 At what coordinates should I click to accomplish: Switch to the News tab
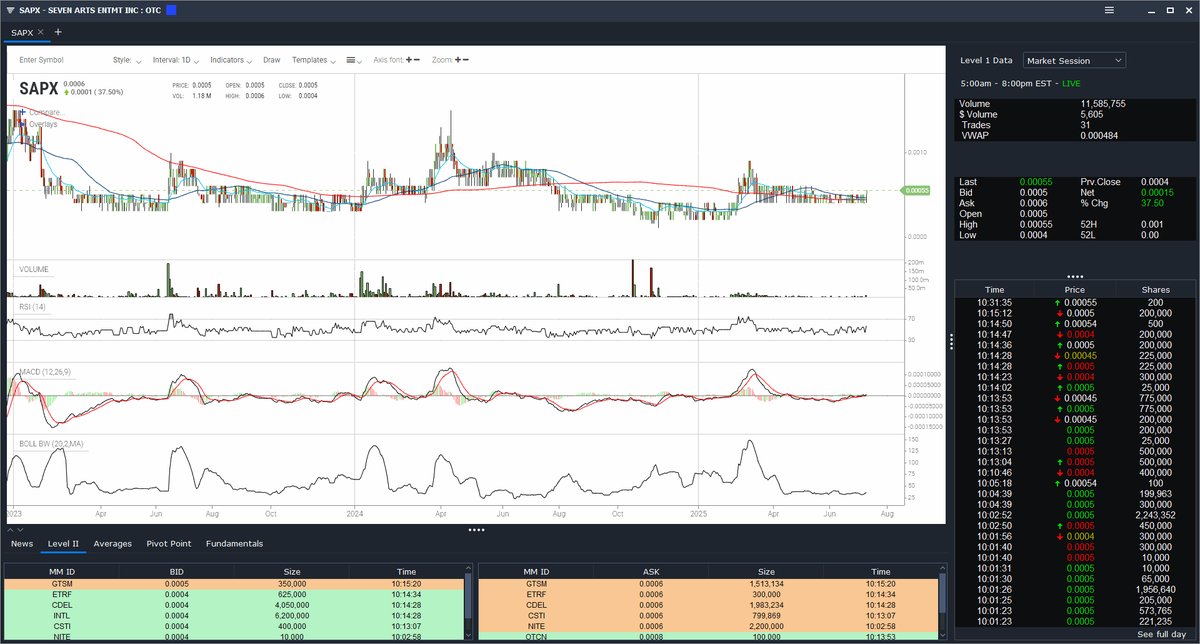tap(22, 544)
